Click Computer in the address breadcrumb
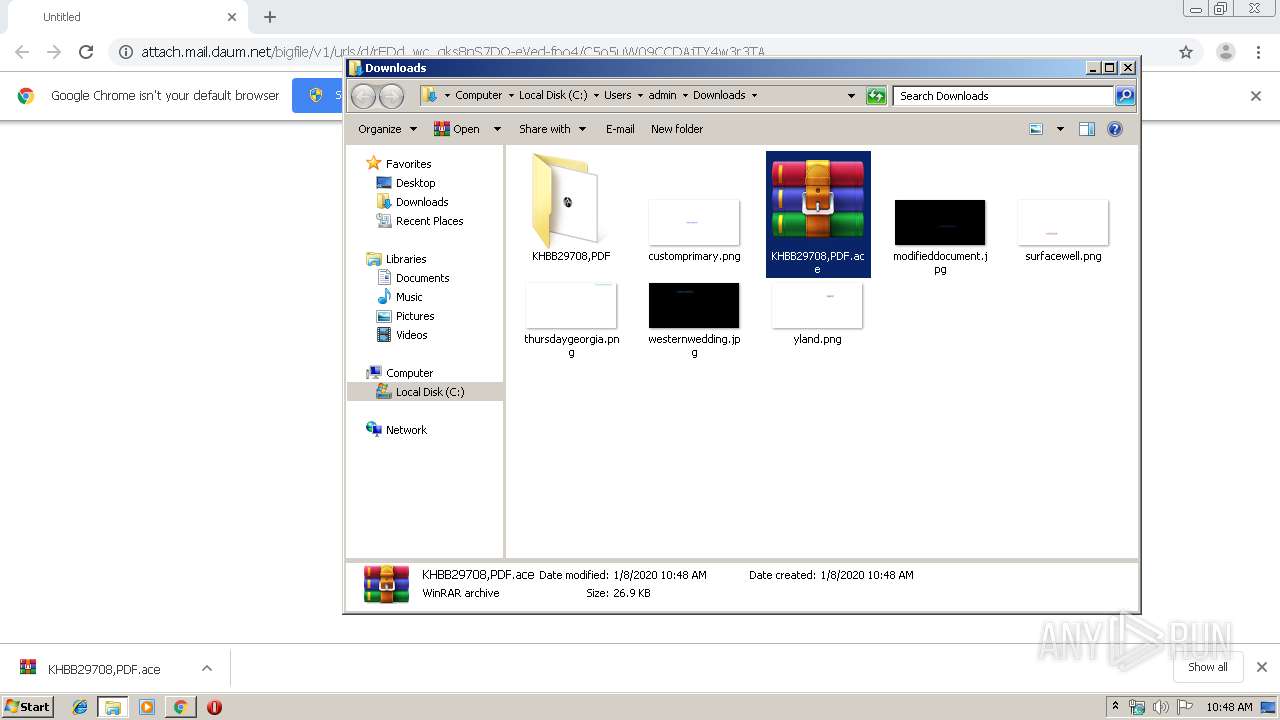The width and height of the screenshot is (1280, 720). [478, 96]
